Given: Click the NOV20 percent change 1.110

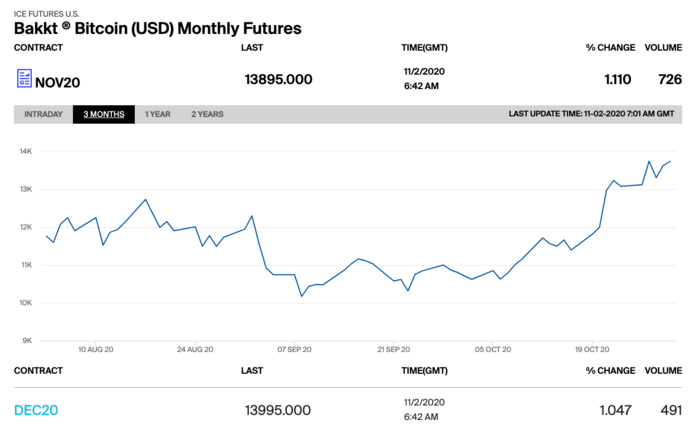Looking at the screenshot, I should pyautogui.click(x=617, y=79).
